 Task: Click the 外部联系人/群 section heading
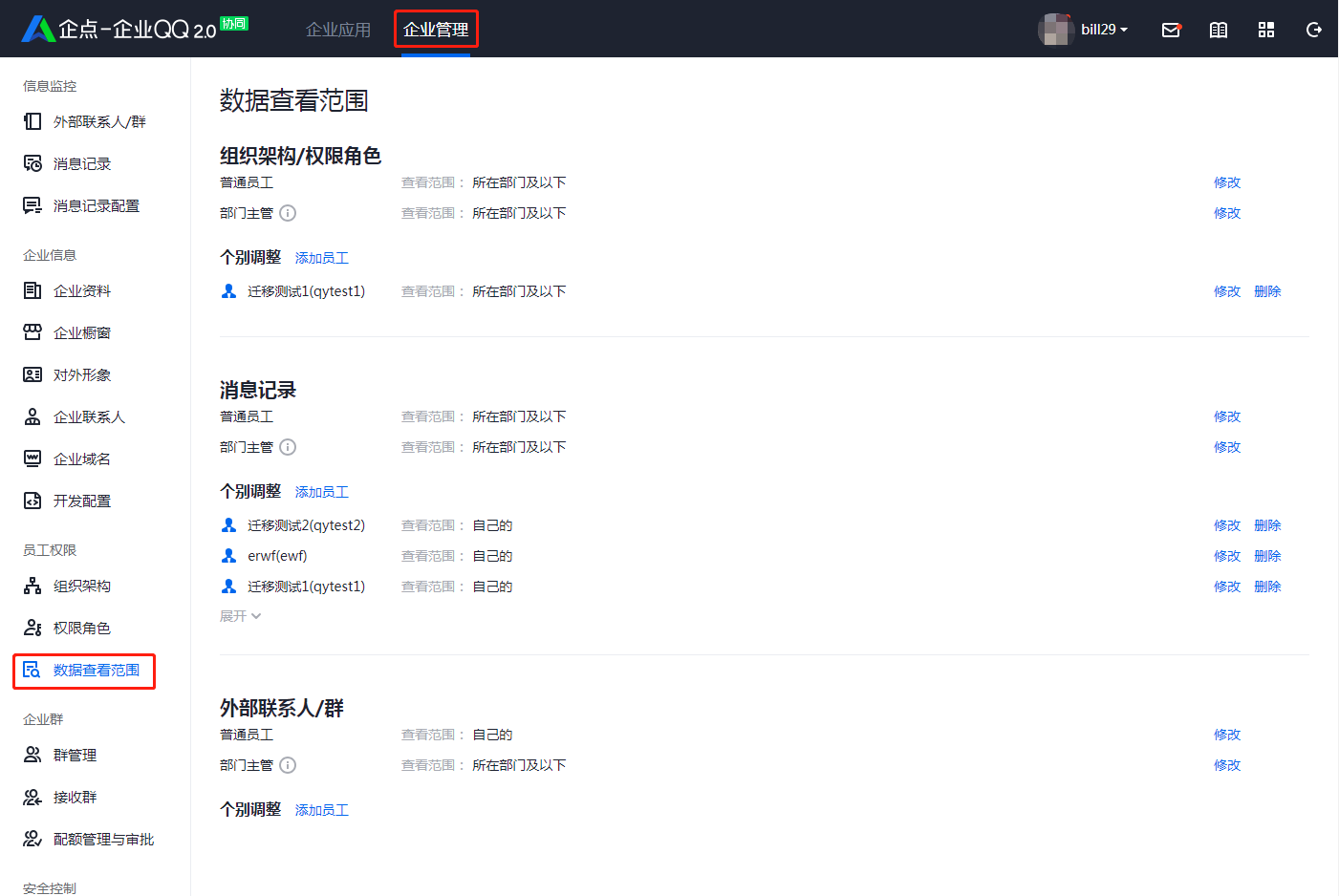(282, 708)
